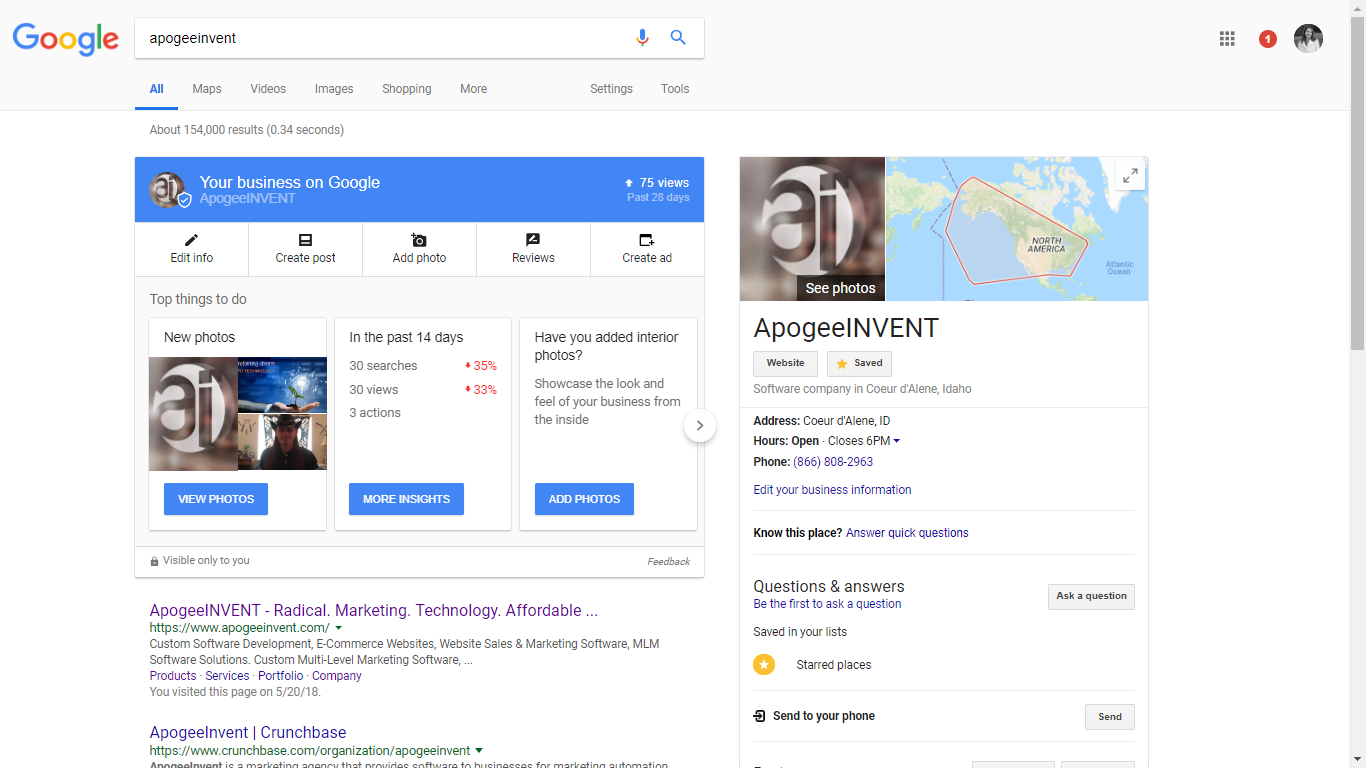Click Portfolio sitelink
This screenshot has width=1366, height=768.
[x=281, y=676]
